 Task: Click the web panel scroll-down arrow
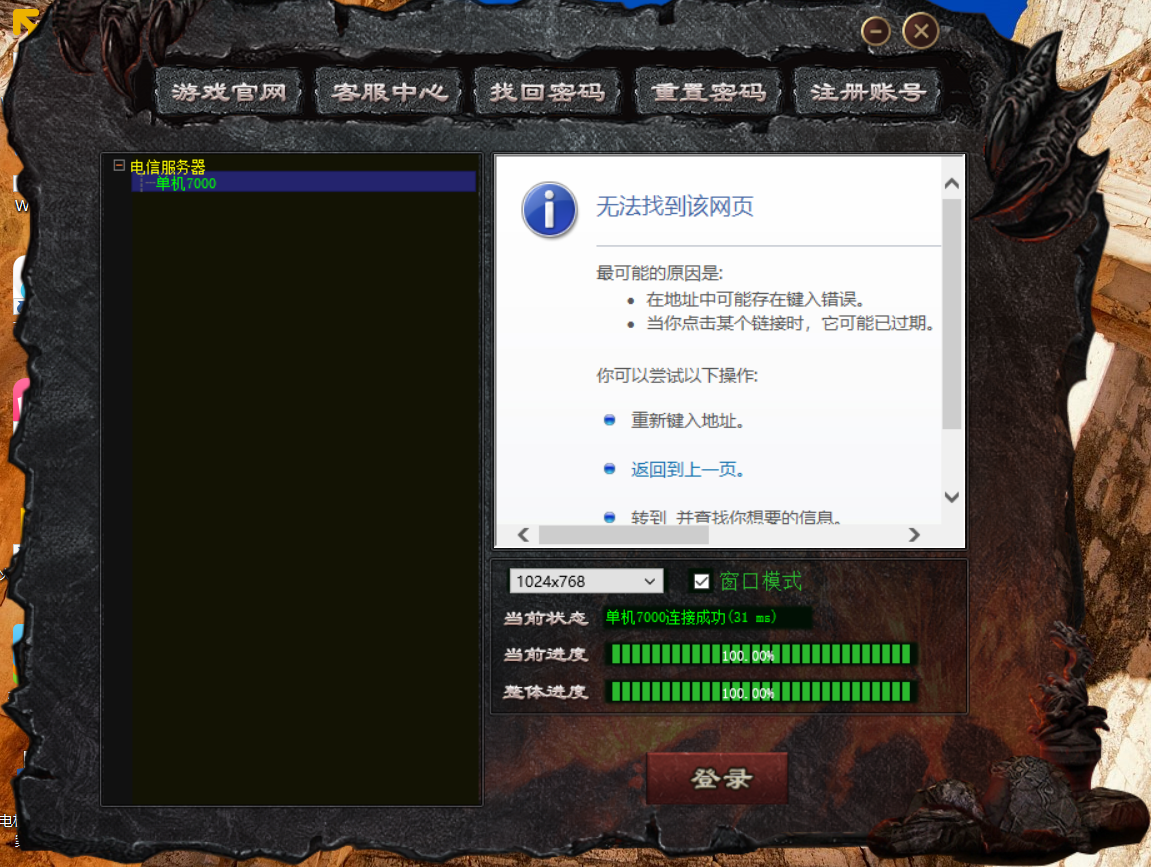[951, 497]
